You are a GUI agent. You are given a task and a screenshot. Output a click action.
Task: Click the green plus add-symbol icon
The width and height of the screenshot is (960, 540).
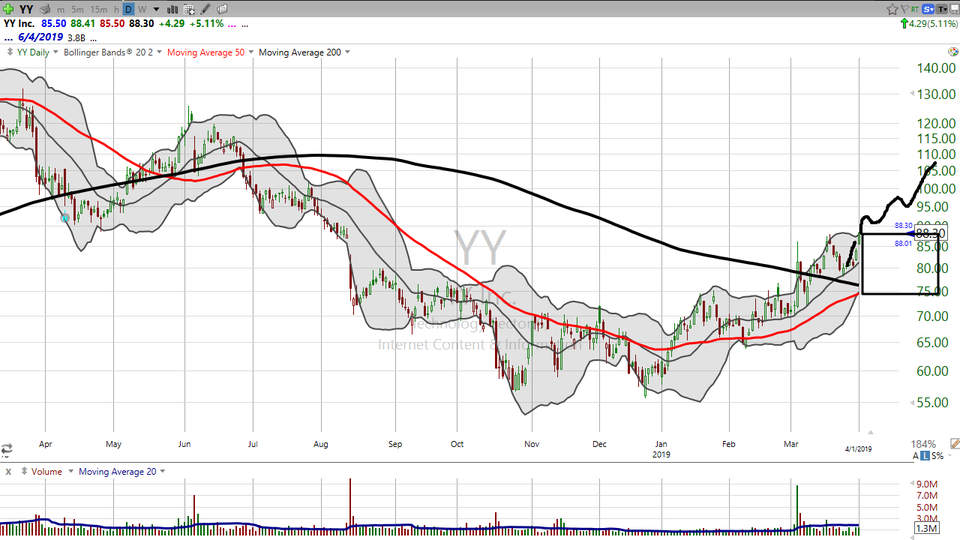pos(8,9)
